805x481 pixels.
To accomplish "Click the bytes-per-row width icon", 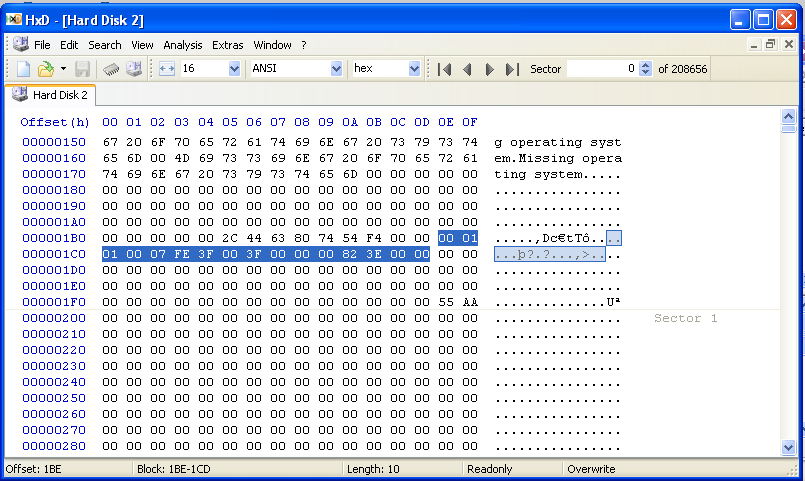I will pyautogui.click(x=167, y=69).
